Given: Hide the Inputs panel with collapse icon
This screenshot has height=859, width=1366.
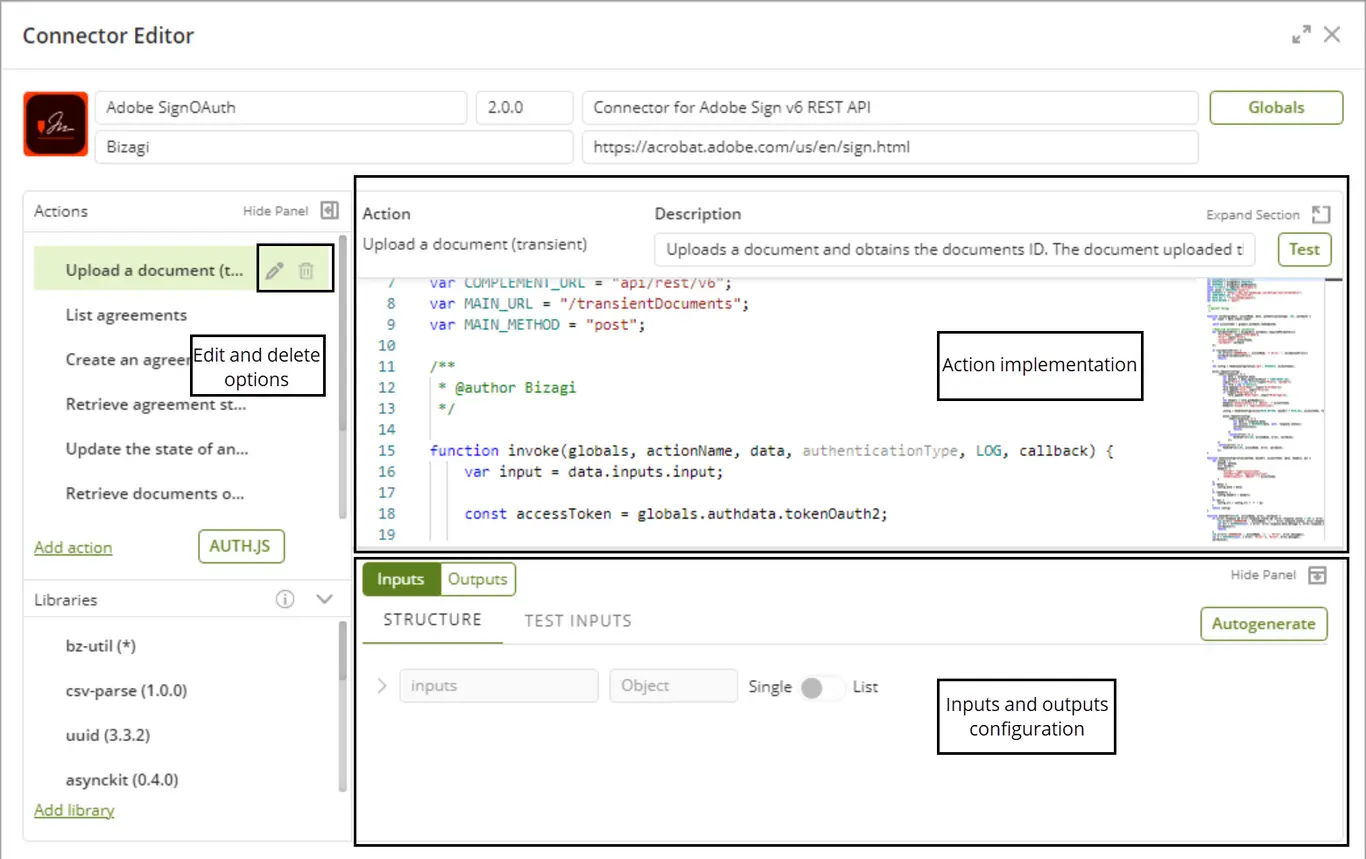Looking at the screenshot, I should [x=1318, y=574].
